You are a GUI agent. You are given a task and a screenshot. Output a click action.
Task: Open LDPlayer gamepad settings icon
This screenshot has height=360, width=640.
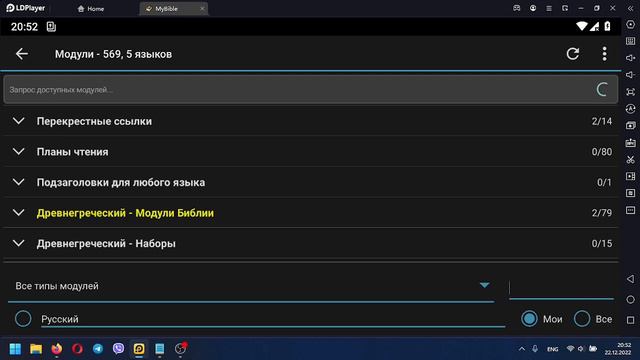click(x=517, y=8)
